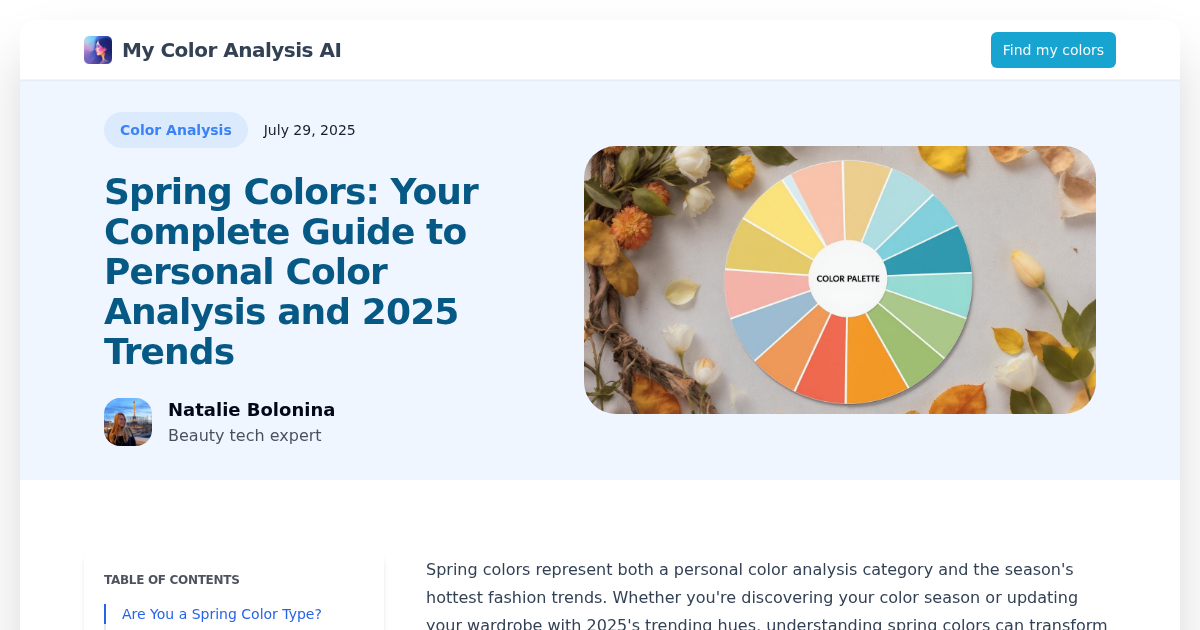Click the spring colors article headline
The width and height of the screenshot is (1200, 630).
(x=291, y=271)
